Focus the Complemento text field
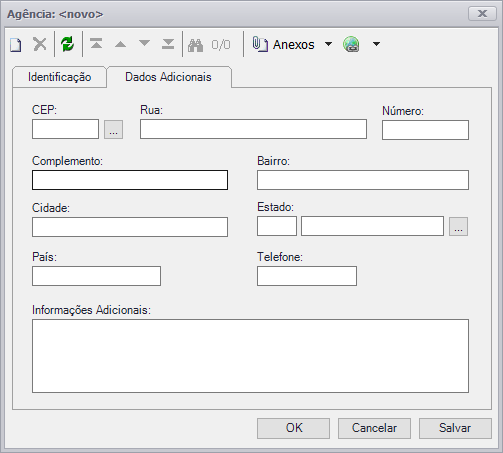The width and height of the screenshot is (503, 453). (130, 180)
